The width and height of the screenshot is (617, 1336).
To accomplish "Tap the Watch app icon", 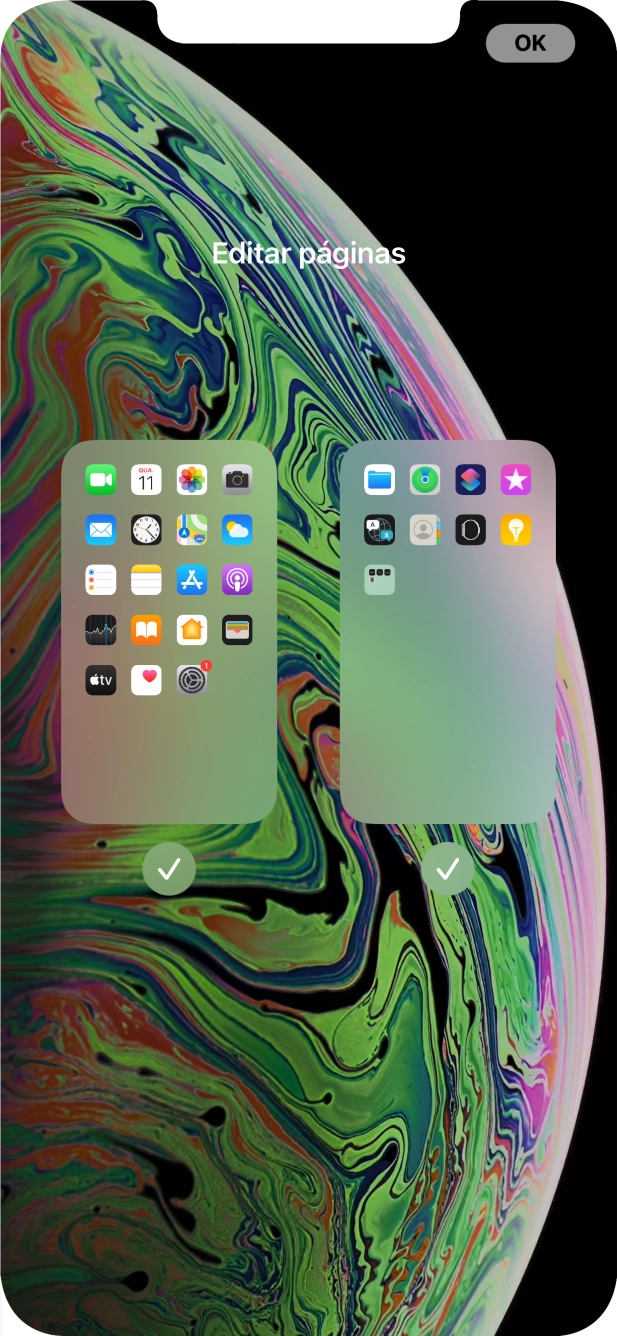I will tap(470, 530).
